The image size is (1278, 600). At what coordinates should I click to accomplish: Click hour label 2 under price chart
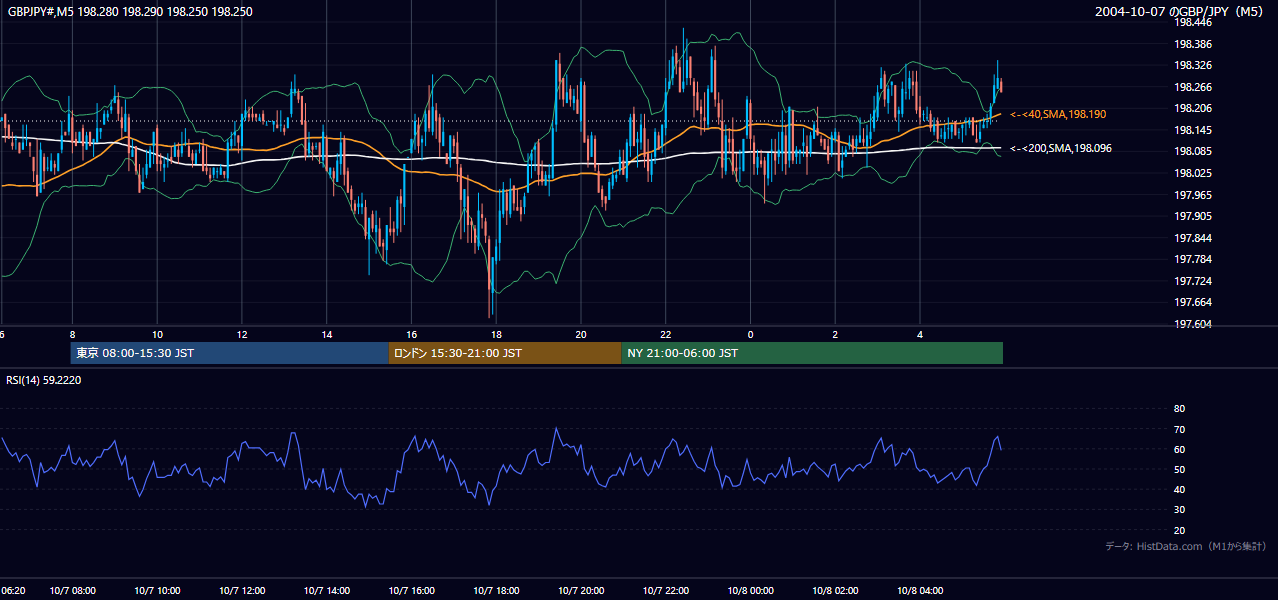pyautogui.click(x=835, y=334)
